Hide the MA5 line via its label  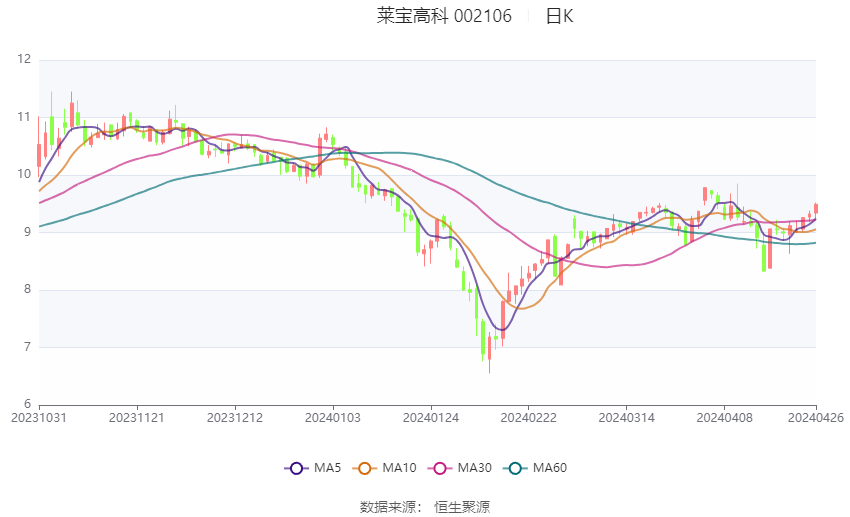pos(327,468)
